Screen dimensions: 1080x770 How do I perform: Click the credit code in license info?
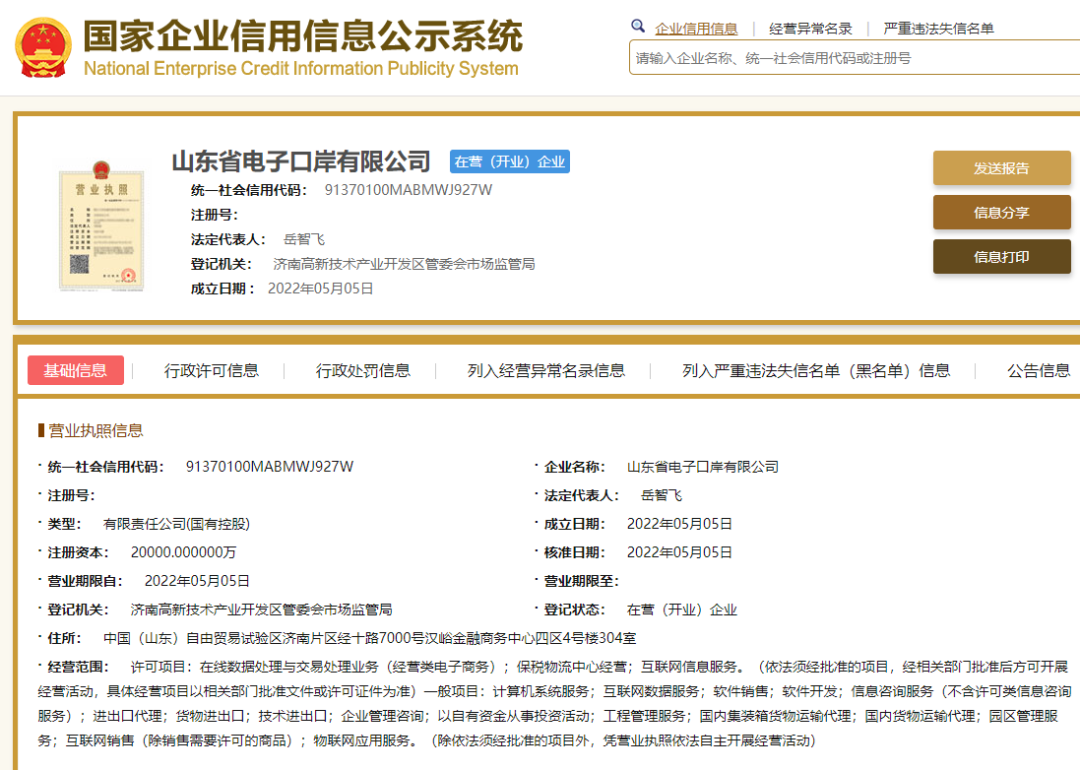tap(270, 467)
